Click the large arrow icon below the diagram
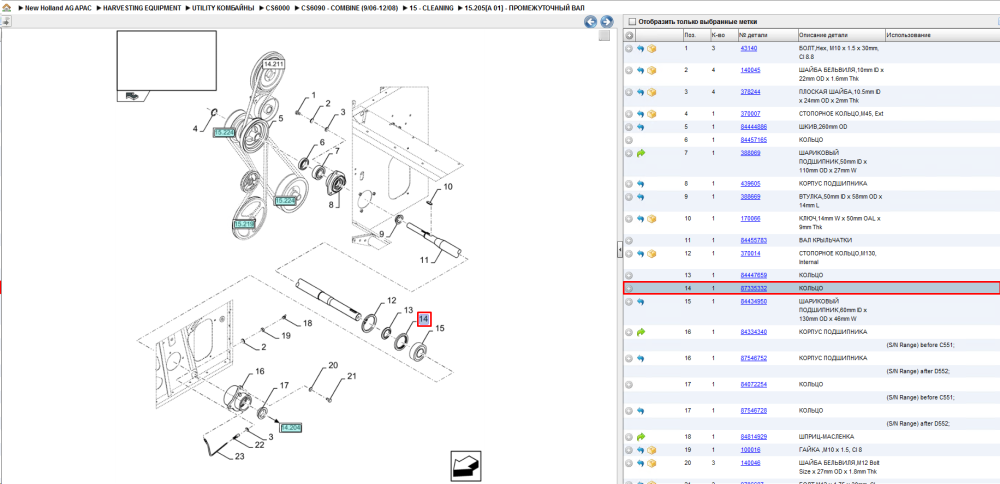 pos(466,466)
